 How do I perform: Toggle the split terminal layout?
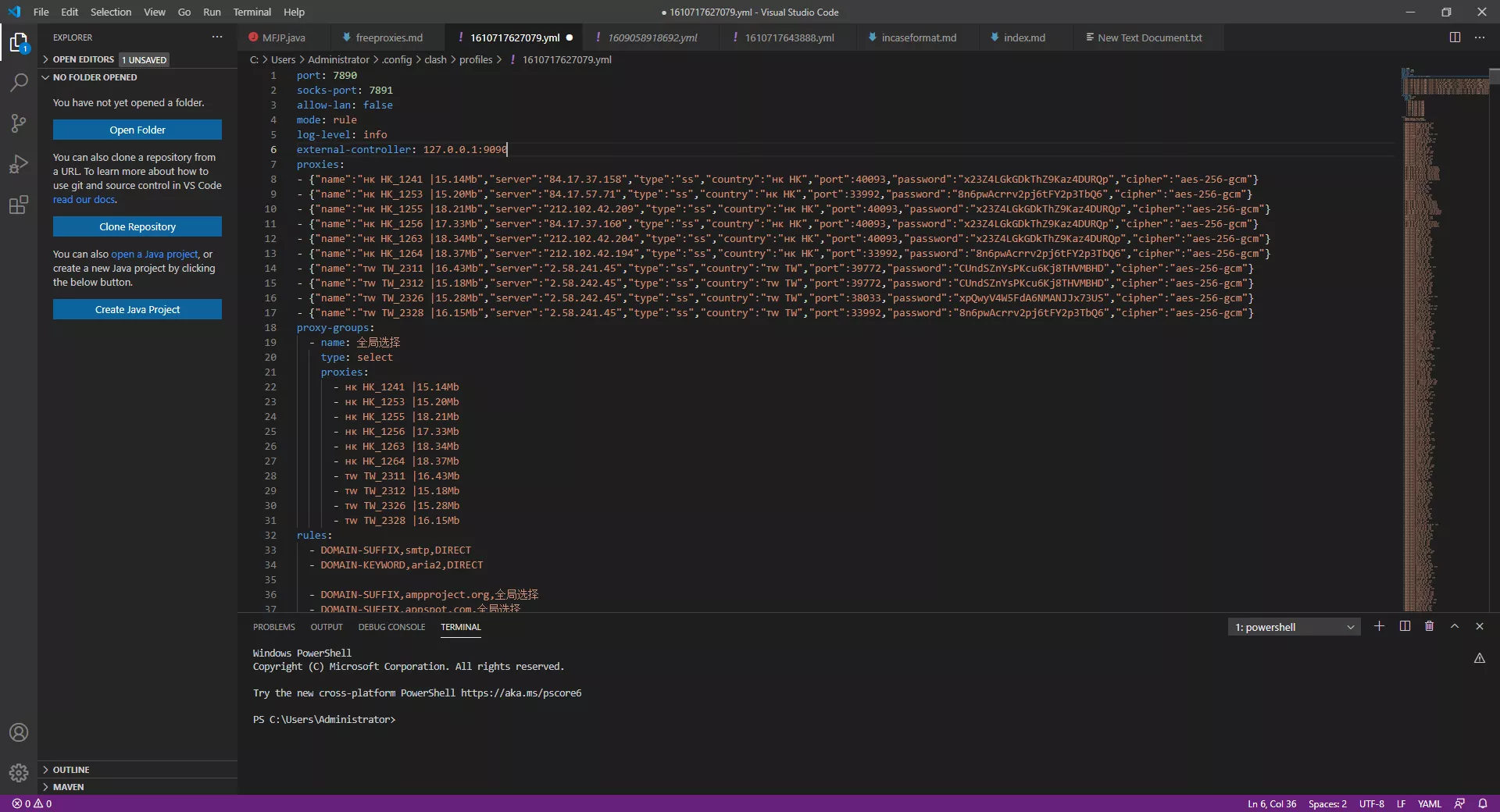click(x=1405, y=626)
